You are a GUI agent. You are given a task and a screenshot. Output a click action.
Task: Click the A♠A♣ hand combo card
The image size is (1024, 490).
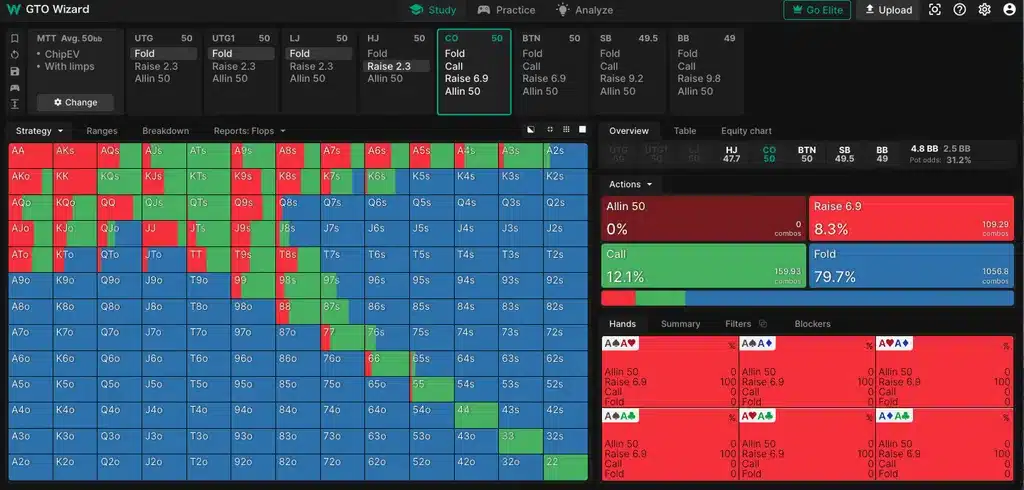click(669, 444)
